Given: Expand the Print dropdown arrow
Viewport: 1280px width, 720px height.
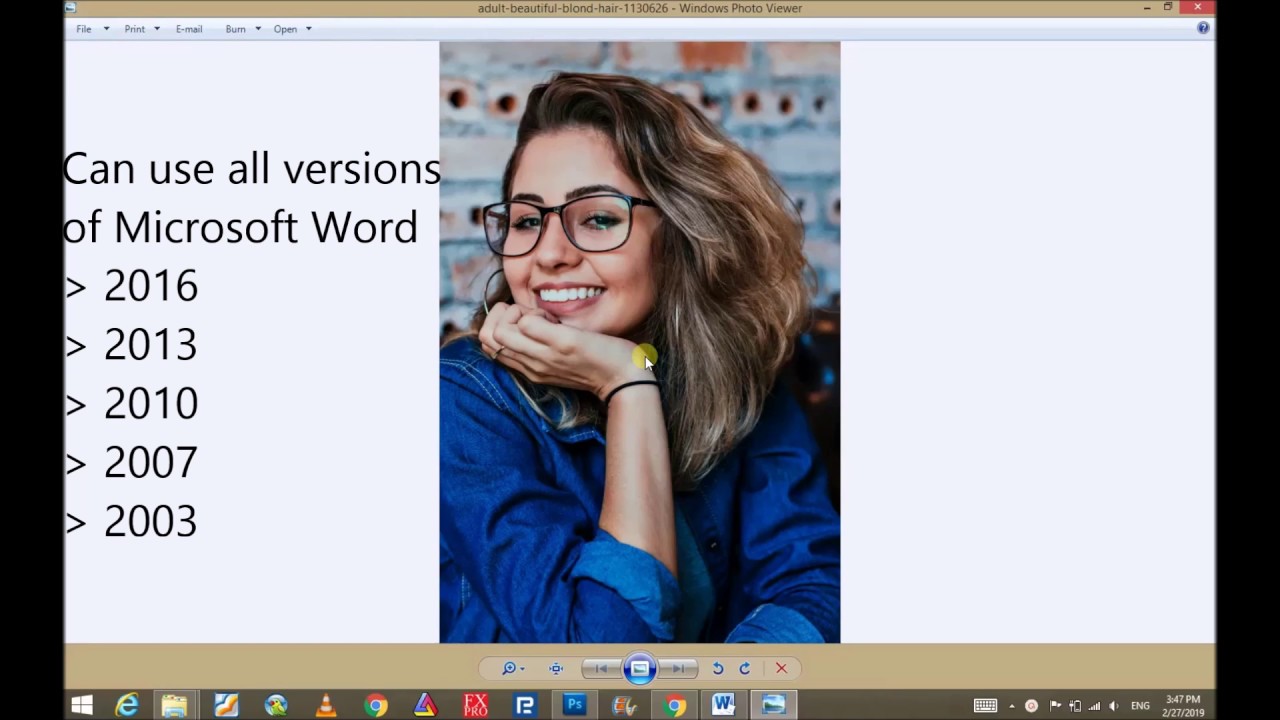Looking at the screenshot, I should 157,29.
